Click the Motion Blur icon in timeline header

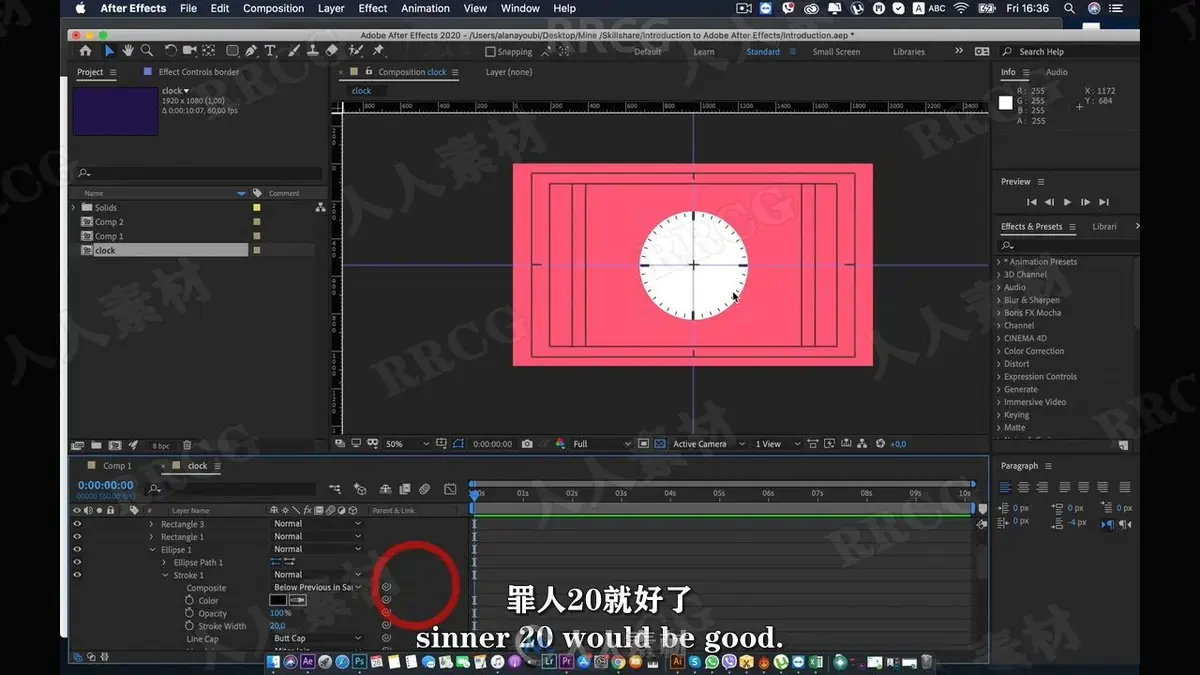[425, 489]
